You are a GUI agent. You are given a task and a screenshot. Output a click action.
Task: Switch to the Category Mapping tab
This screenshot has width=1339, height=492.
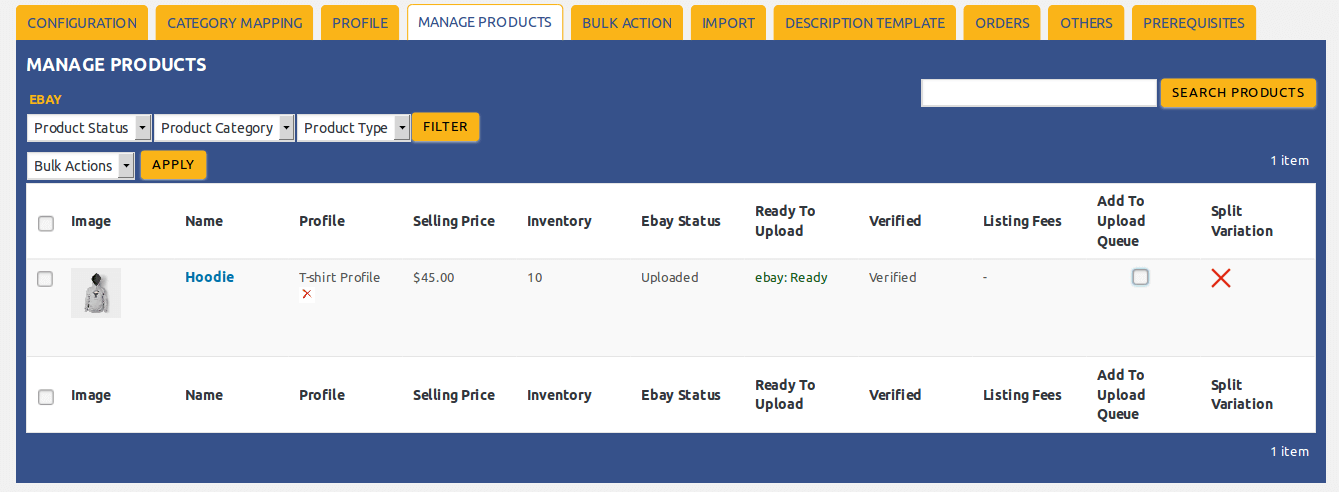click(235, 23)
